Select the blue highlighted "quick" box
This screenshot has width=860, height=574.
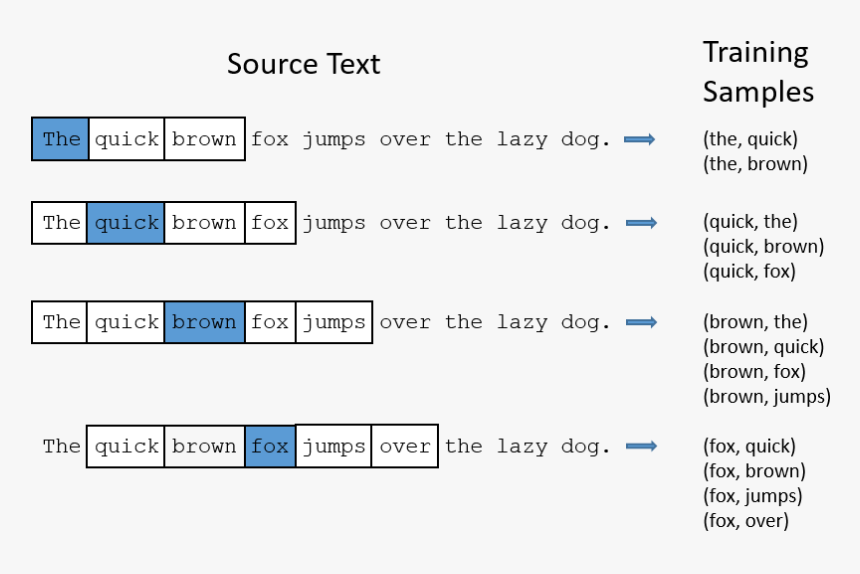pyautogui.click(x=126, y=223)
